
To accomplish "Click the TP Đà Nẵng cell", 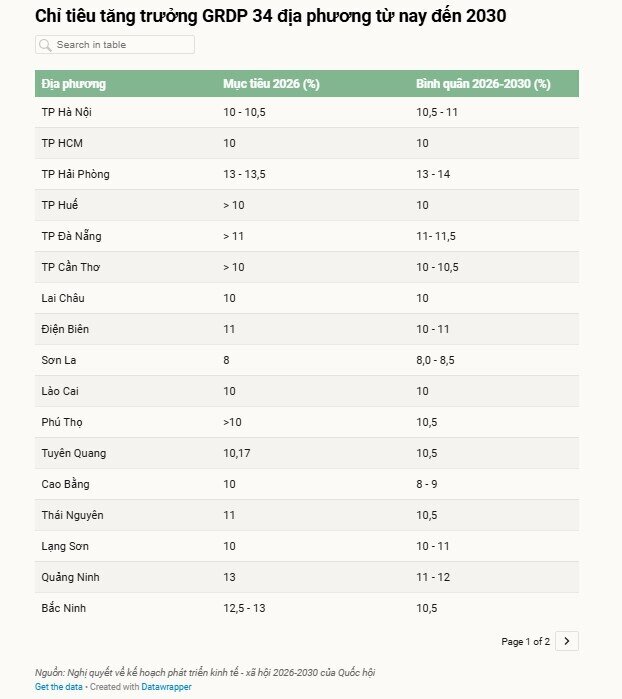I will click(71, 236).
